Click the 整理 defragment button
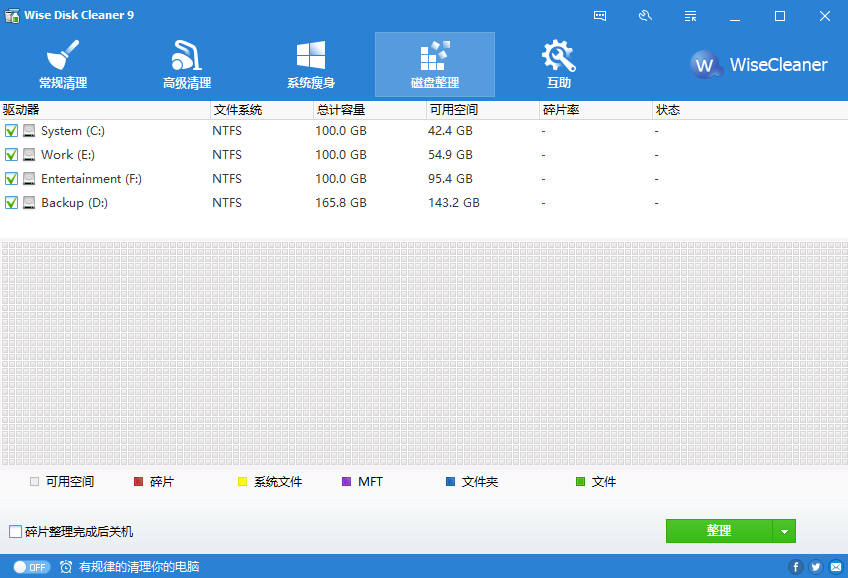 pyautogui.click(x=720, y=531)
